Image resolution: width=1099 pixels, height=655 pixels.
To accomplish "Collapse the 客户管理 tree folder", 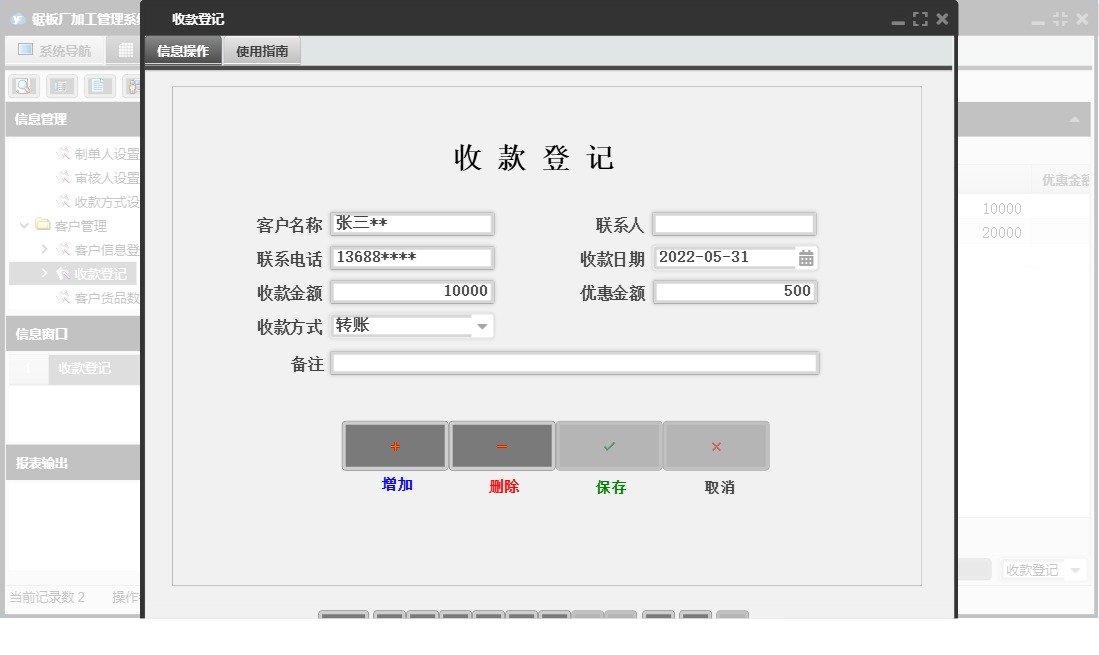I will (24, 225).
